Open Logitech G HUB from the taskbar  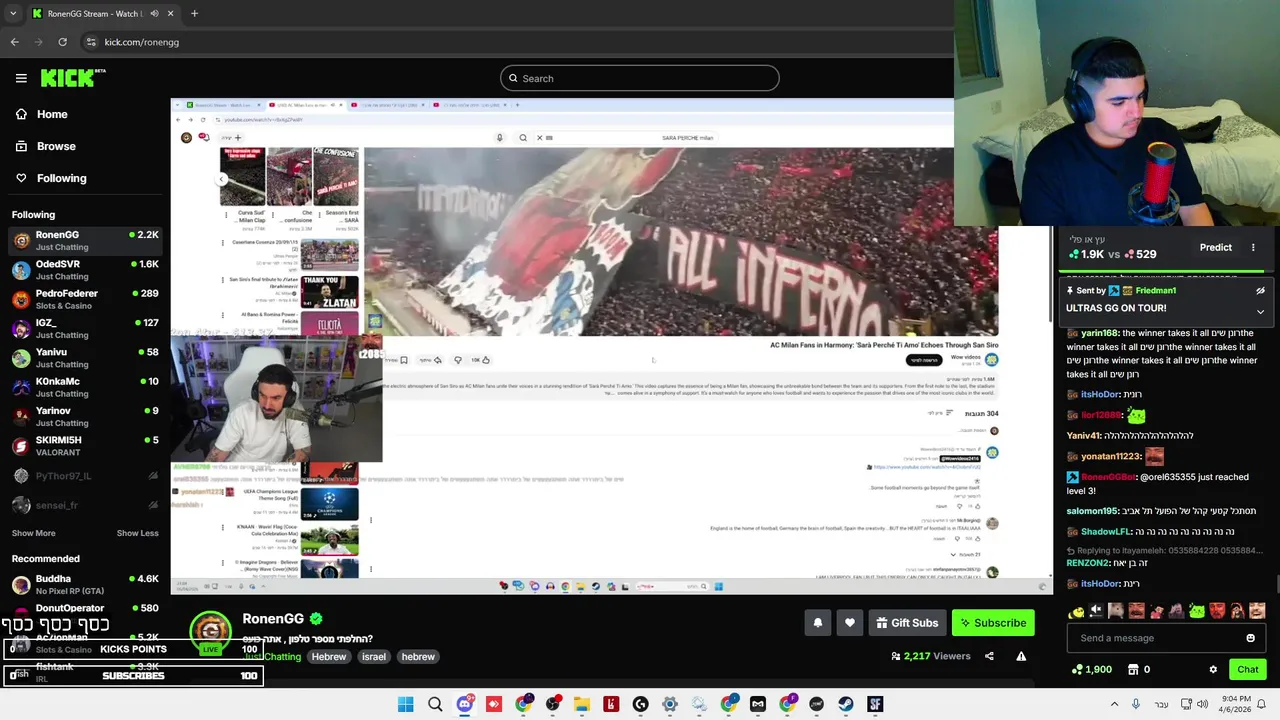[x=640, y=704]
